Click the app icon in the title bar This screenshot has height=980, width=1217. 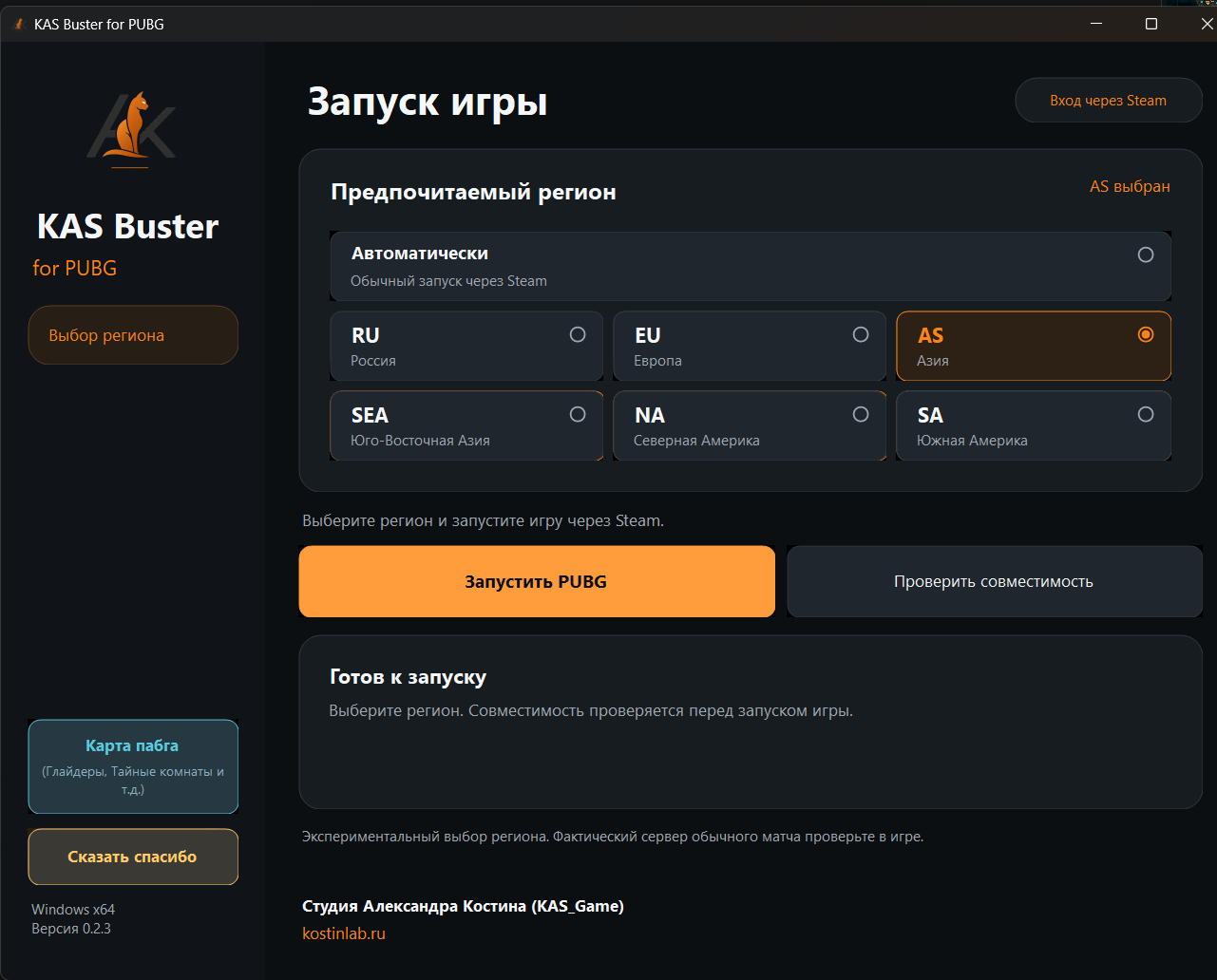point(18,24)
